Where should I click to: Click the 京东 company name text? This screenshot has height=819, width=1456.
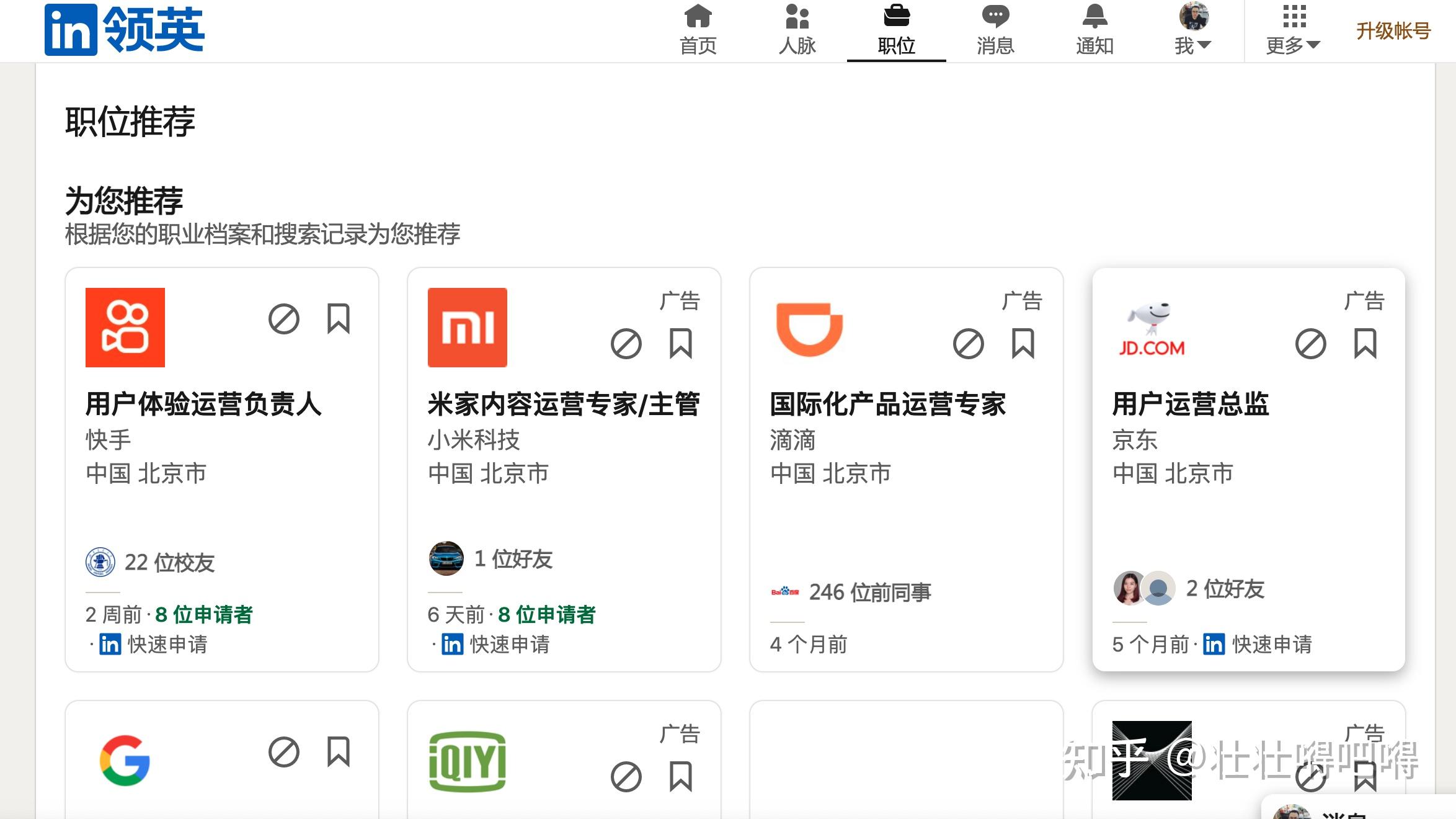tap(1135, 440)
